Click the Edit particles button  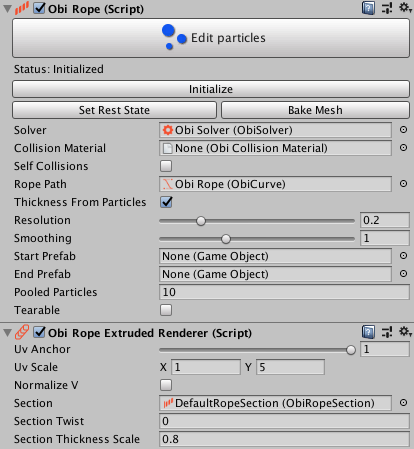211,38
